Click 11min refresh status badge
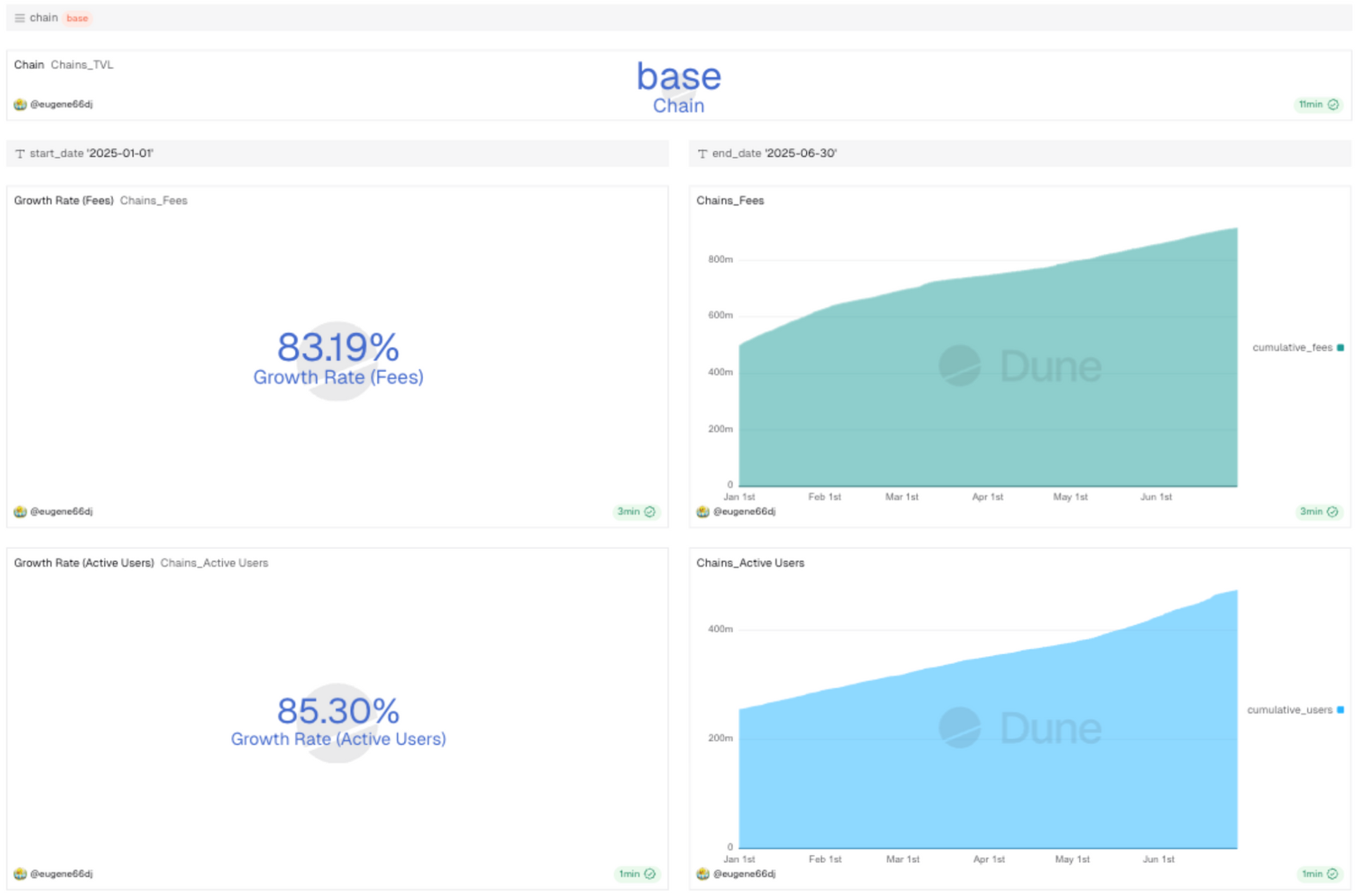The image size is (1355, 896). 1318,104
